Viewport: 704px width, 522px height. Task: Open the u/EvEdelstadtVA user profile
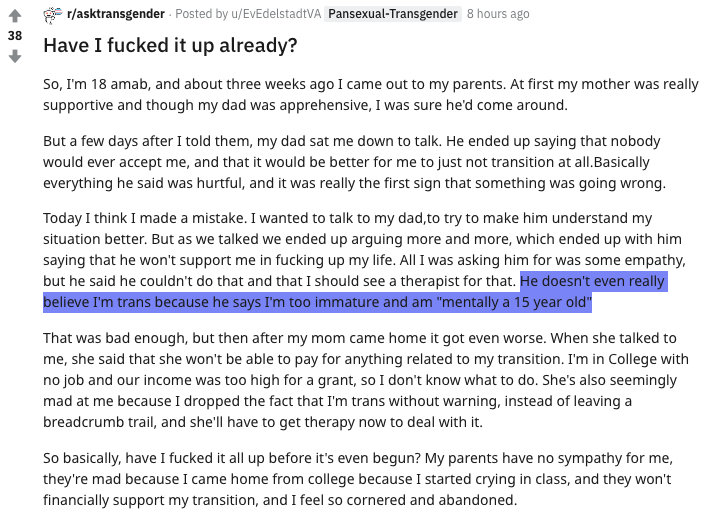click(276, 14)
